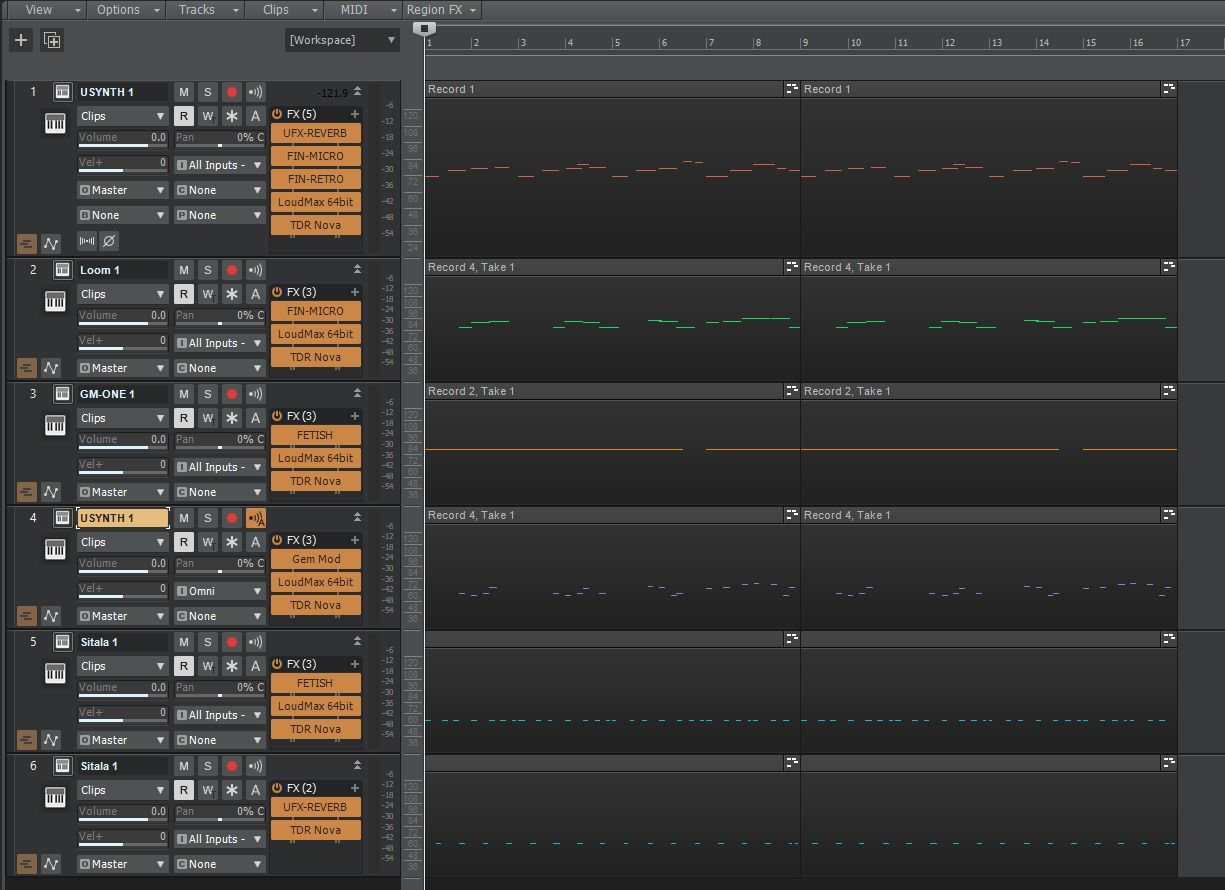Image resolution: width=1225 pixels, height=890 pixels.
Task: Open the Gem Mod effect on track 4
Action: pyautogui.click(x=315, y=559)
